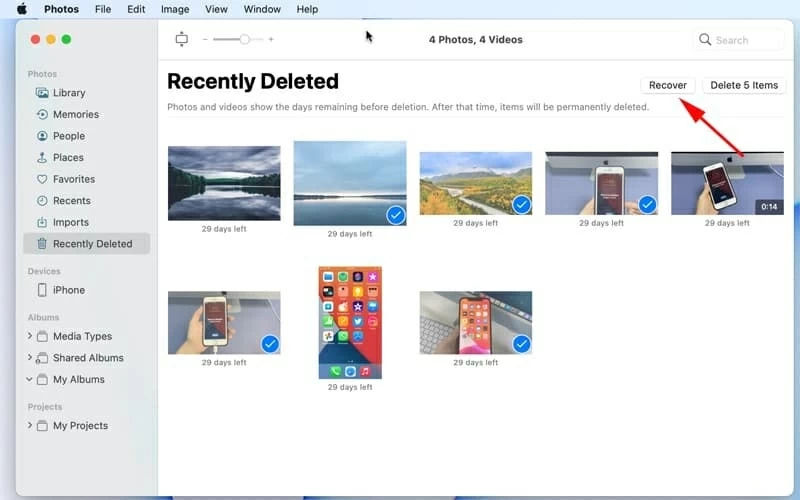Expand the Media Types album group
800x500 pixels.
pyautogui.click(x=30, y=336)
